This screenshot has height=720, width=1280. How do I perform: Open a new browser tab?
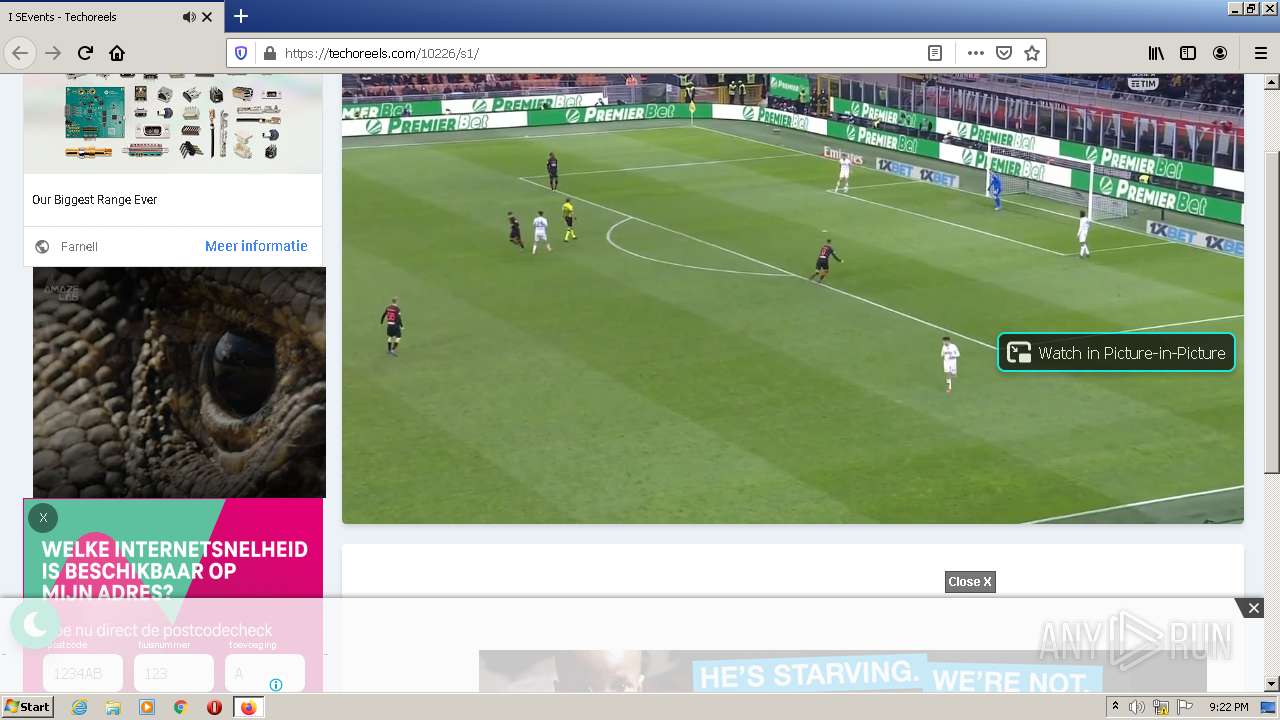[x=241, y=16]
